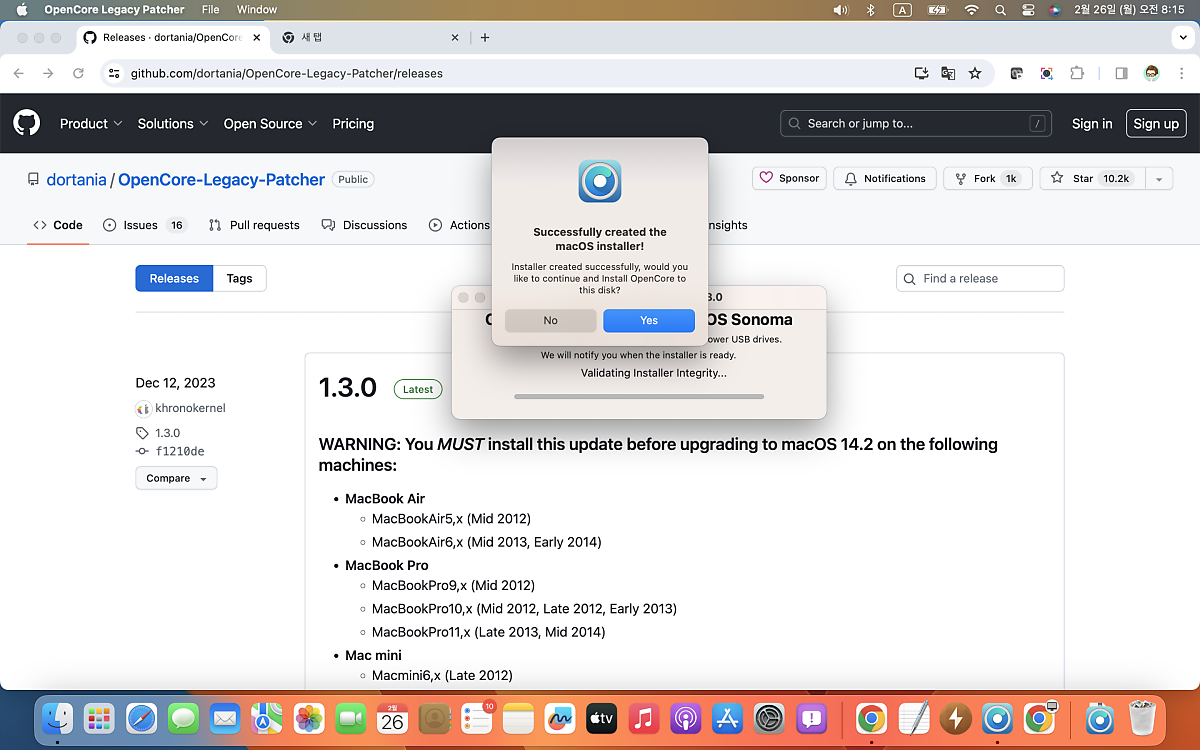
Task: Switch to the Issues tab
Action: (145, 225)
